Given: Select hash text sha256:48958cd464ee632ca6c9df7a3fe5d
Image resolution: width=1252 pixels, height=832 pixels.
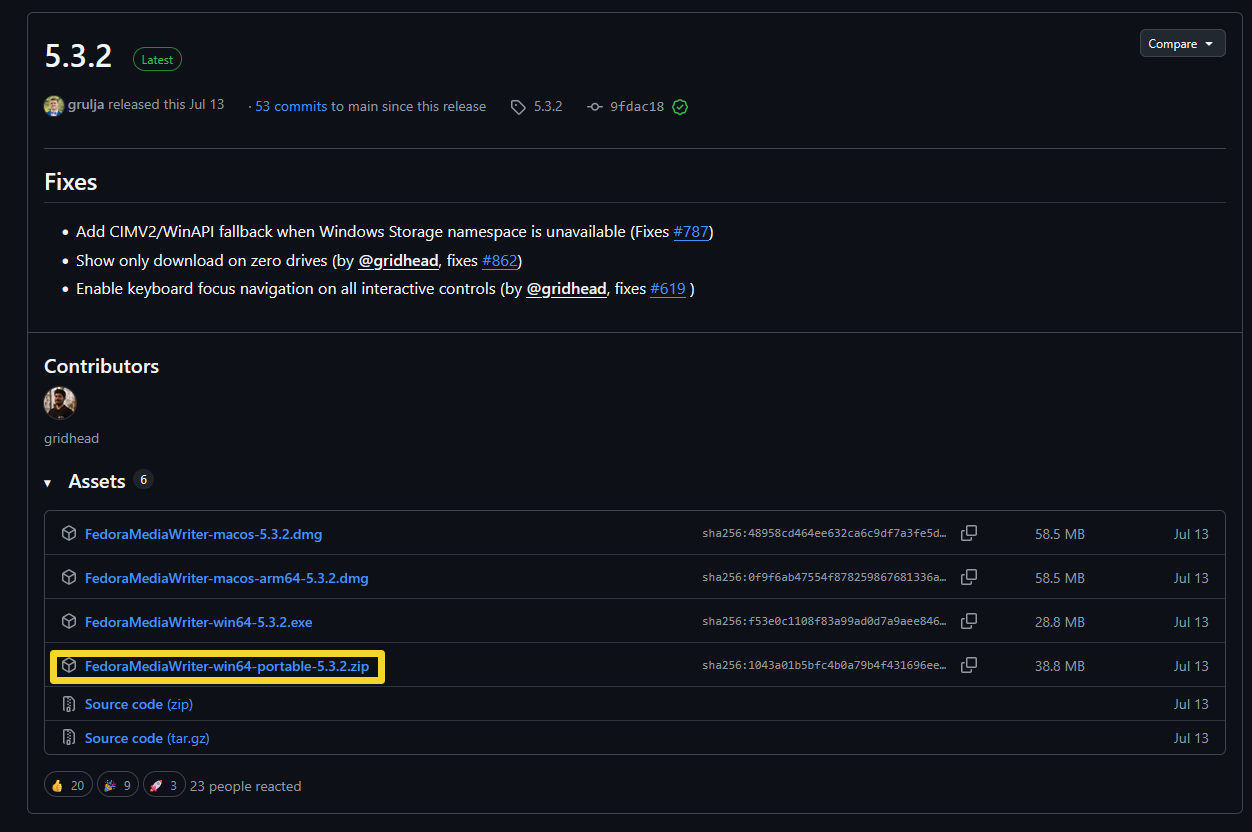Looking at the screenshot, I should click(x=824, y=534).
